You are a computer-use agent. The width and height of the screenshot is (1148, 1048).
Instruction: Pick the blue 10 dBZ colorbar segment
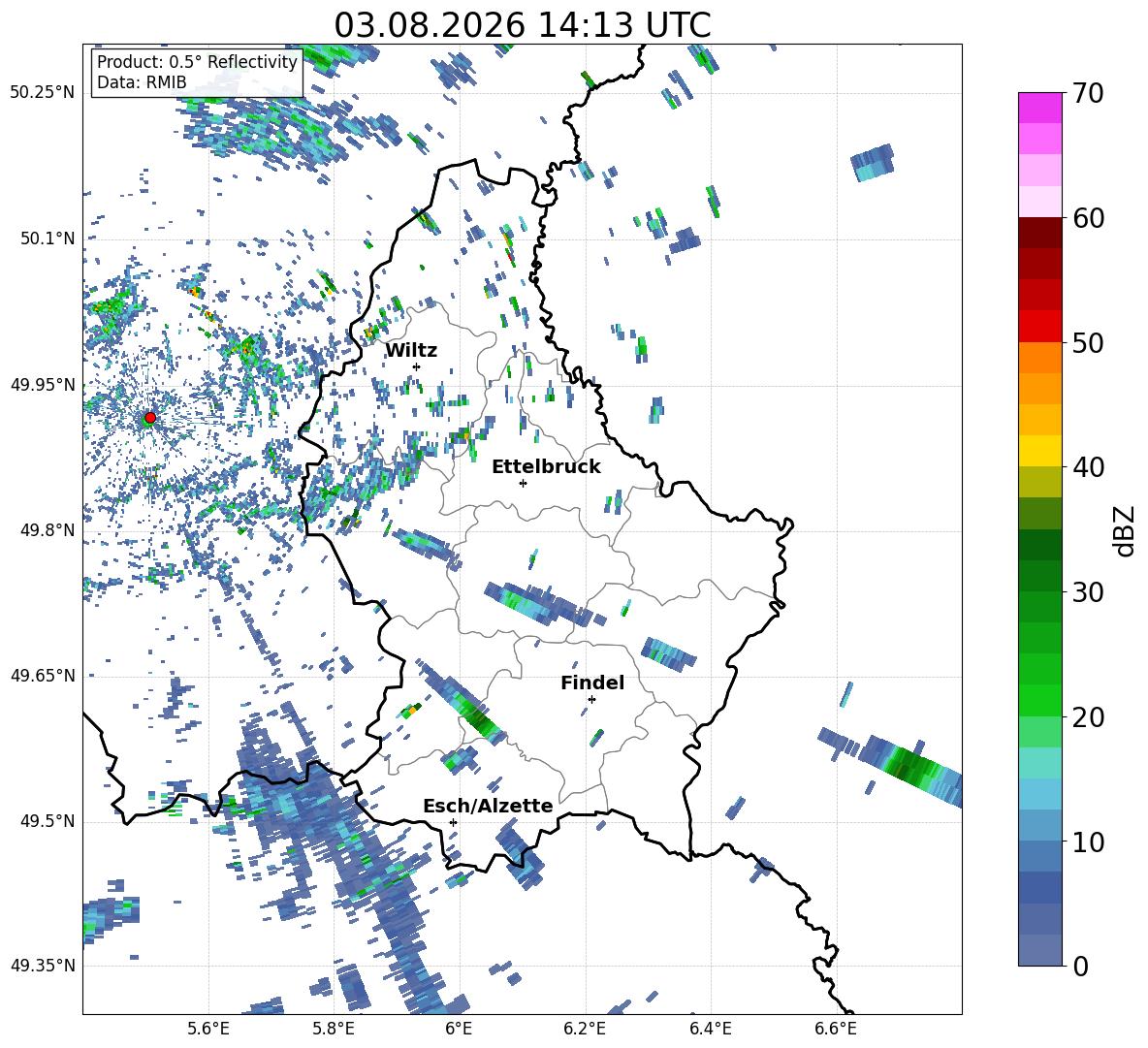[x=1039, y=825]
